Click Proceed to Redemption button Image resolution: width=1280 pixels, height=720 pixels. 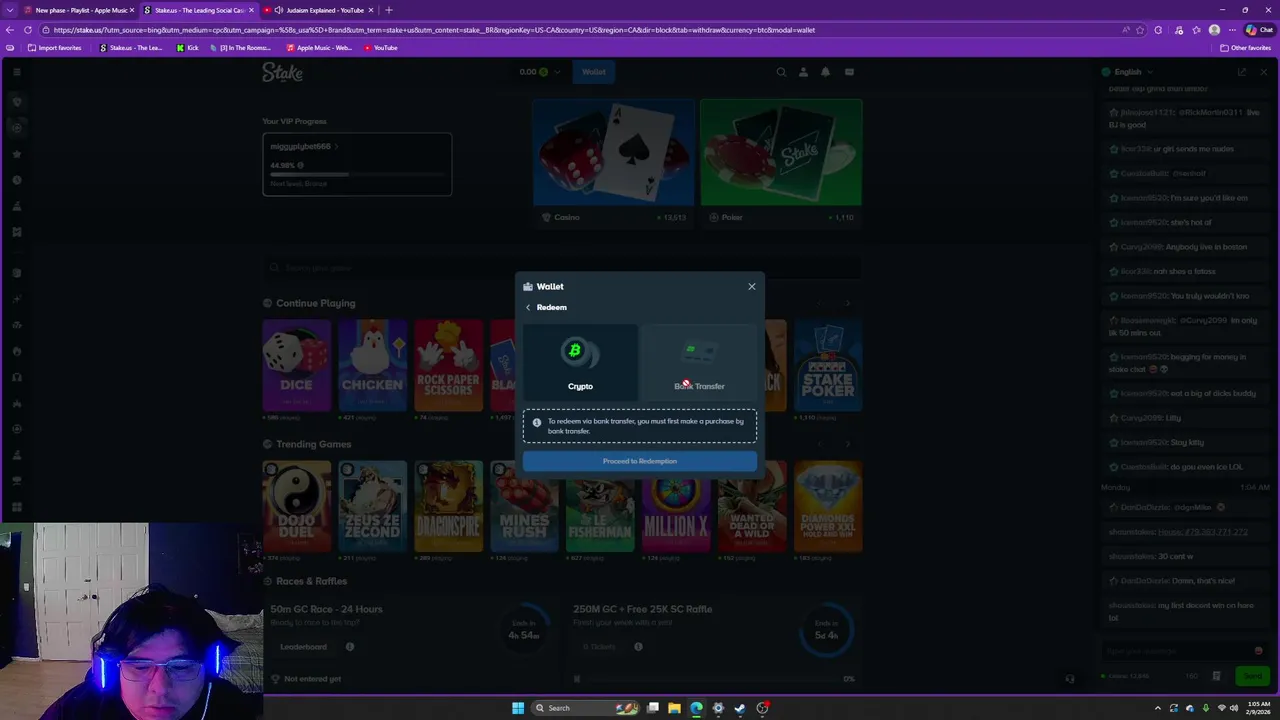[640, 461]
